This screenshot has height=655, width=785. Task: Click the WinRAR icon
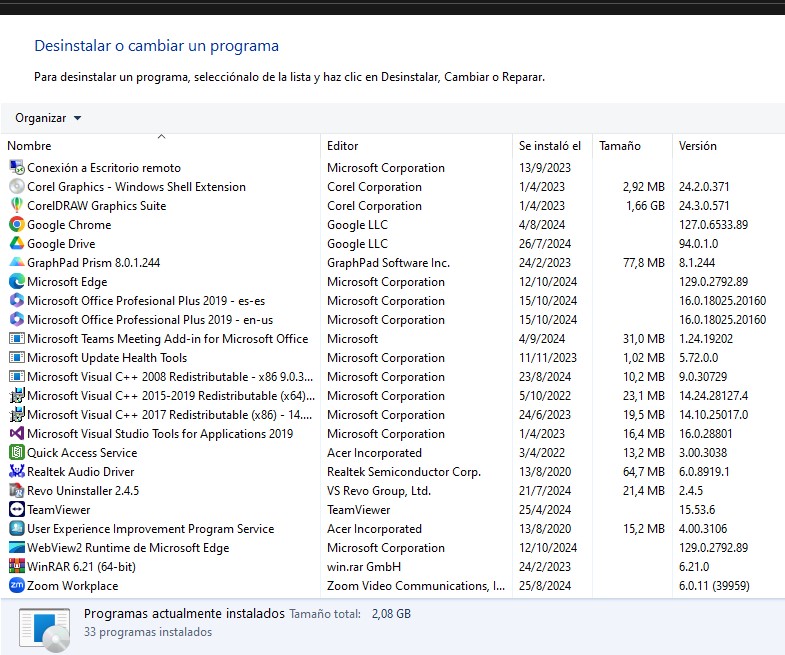click(17, 567)
